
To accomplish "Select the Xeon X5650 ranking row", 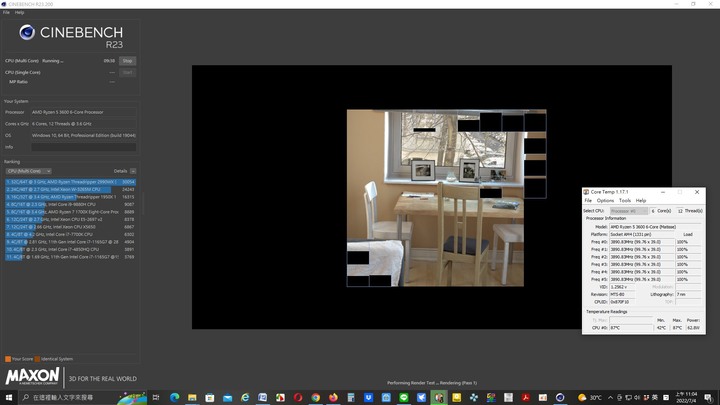I will pyautogui.click(x=70, y=227).
